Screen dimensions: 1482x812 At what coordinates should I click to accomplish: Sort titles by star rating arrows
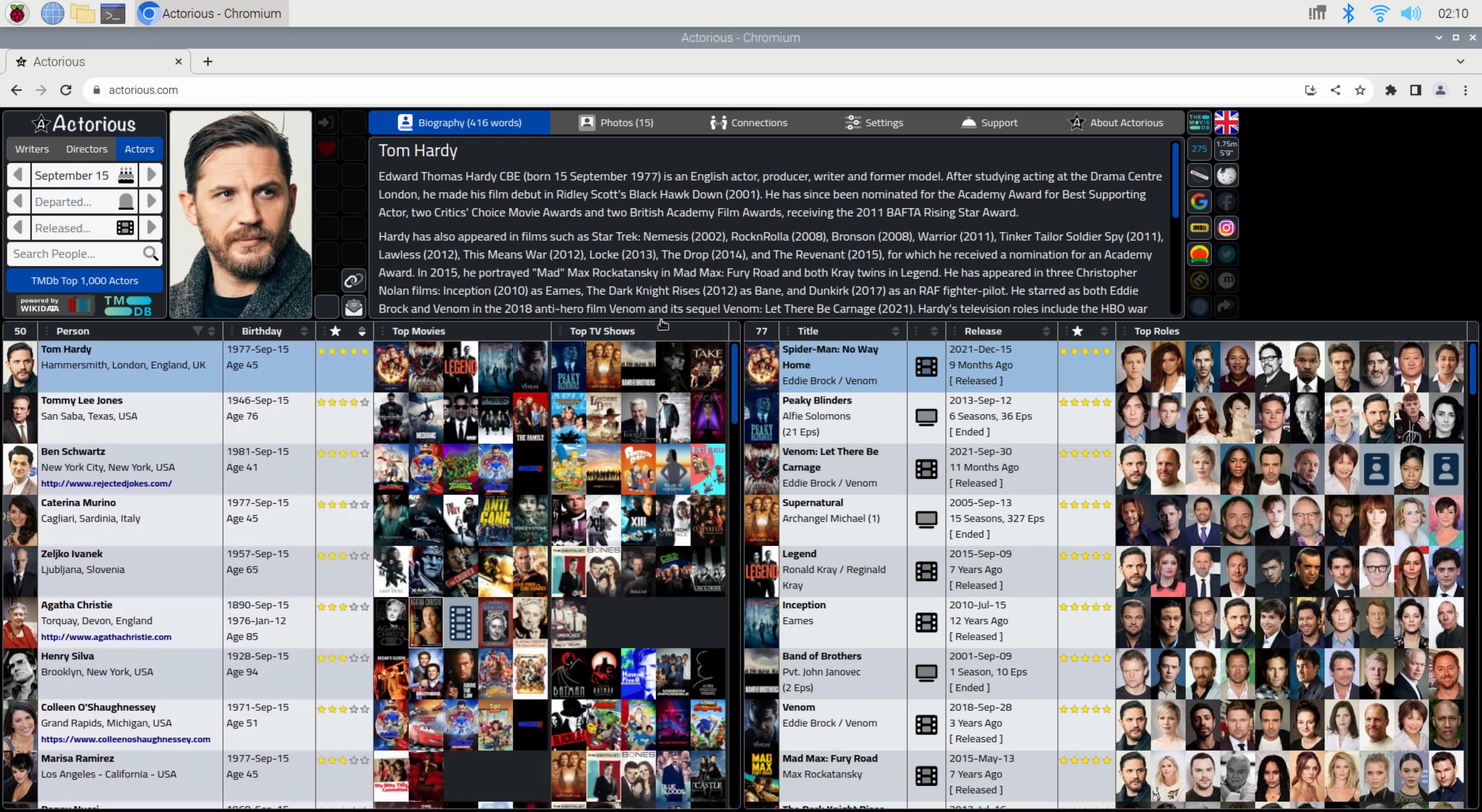1103,331
